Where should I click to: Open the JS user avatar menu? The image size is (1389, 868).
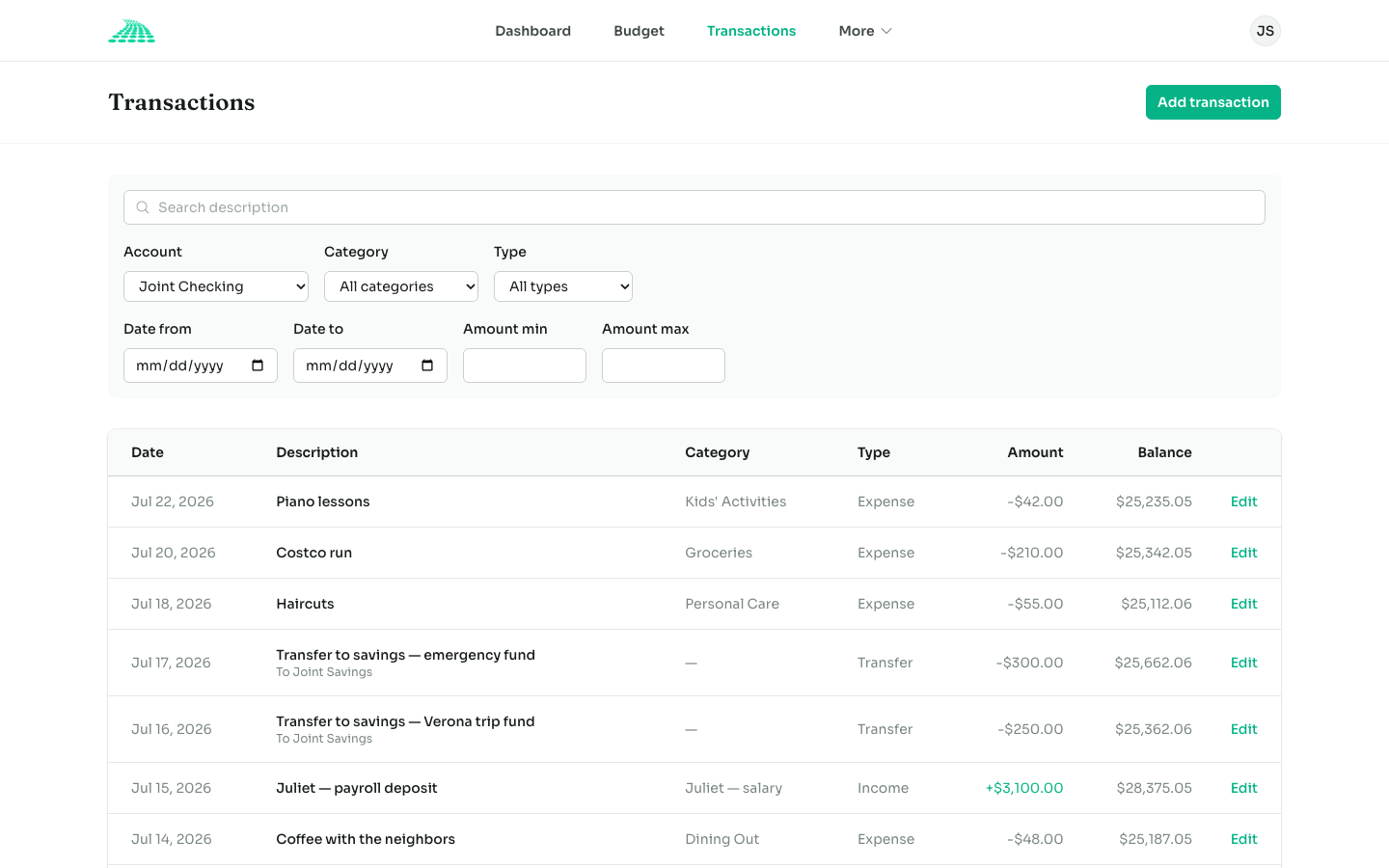tap(1265, 31)
